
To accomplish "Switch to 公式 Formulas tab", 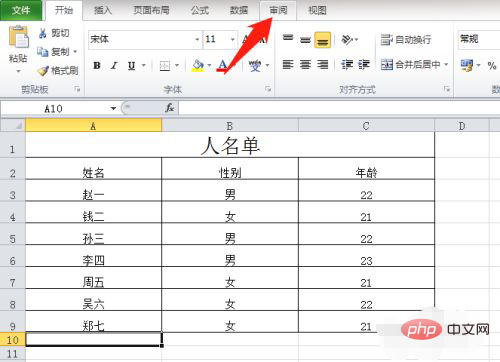I will tap(200, 10).
